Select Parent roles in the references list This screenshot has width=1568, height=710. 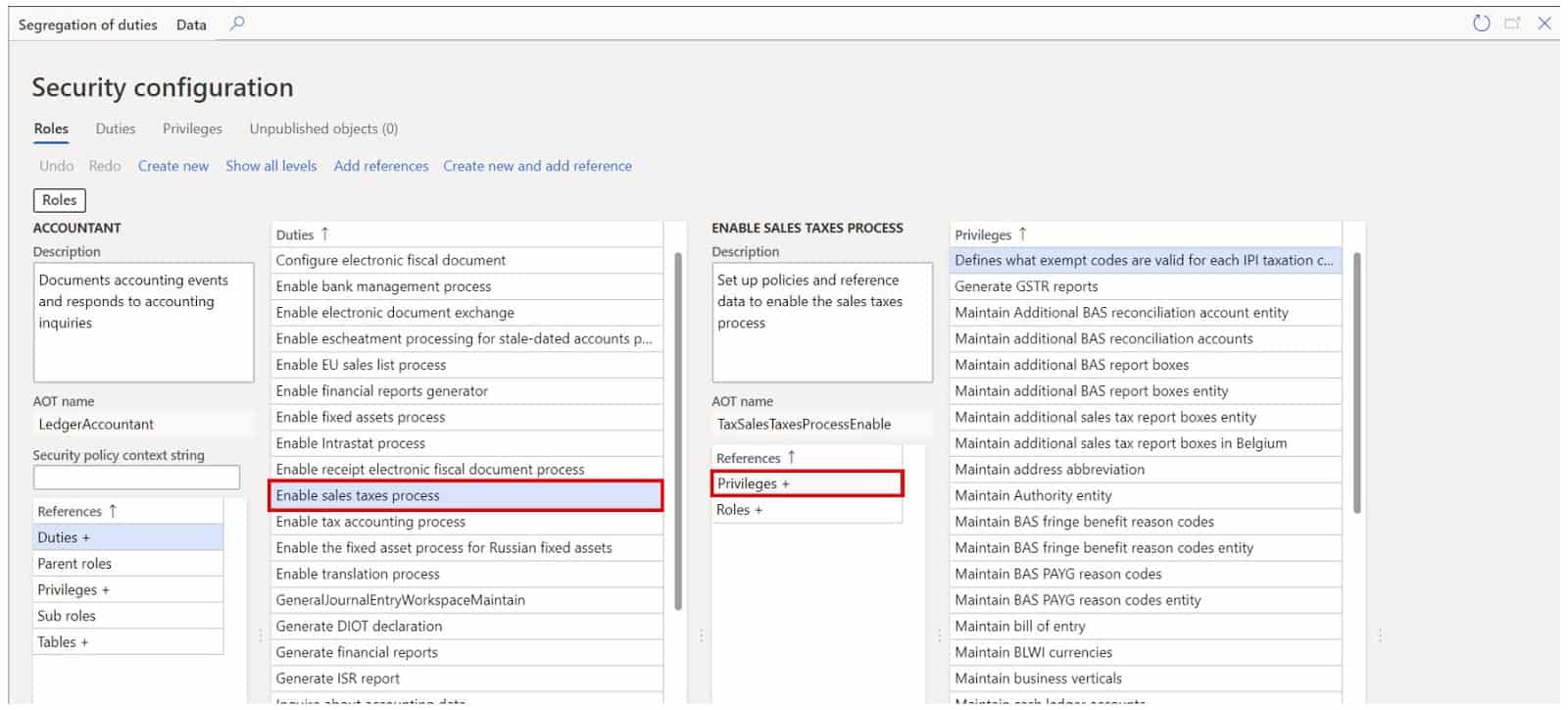128,564
